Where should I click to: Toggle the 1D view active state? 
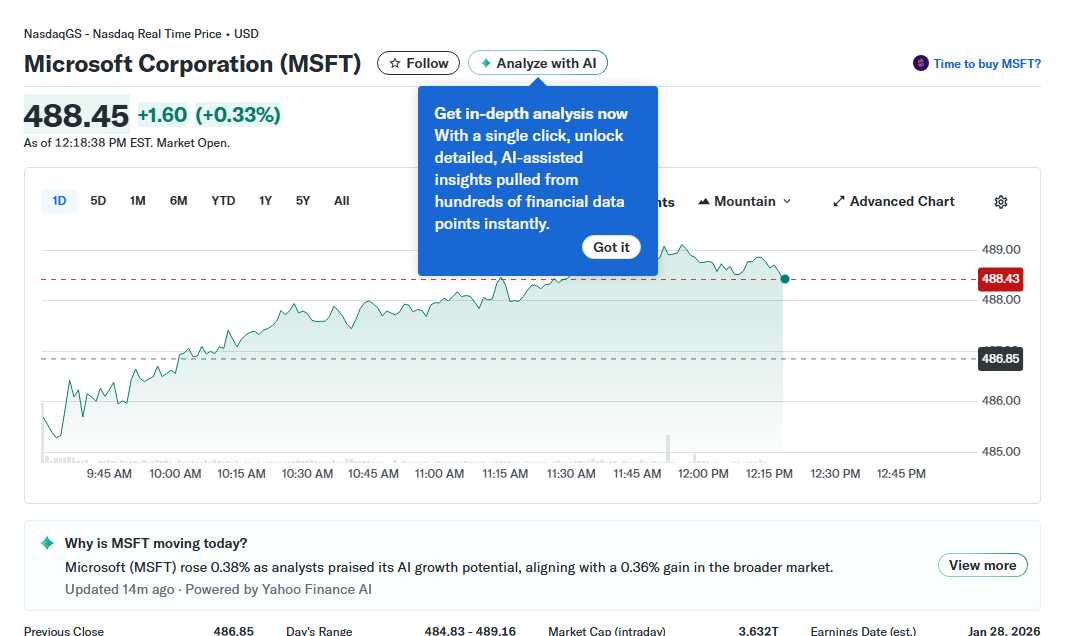coord(58,200)
